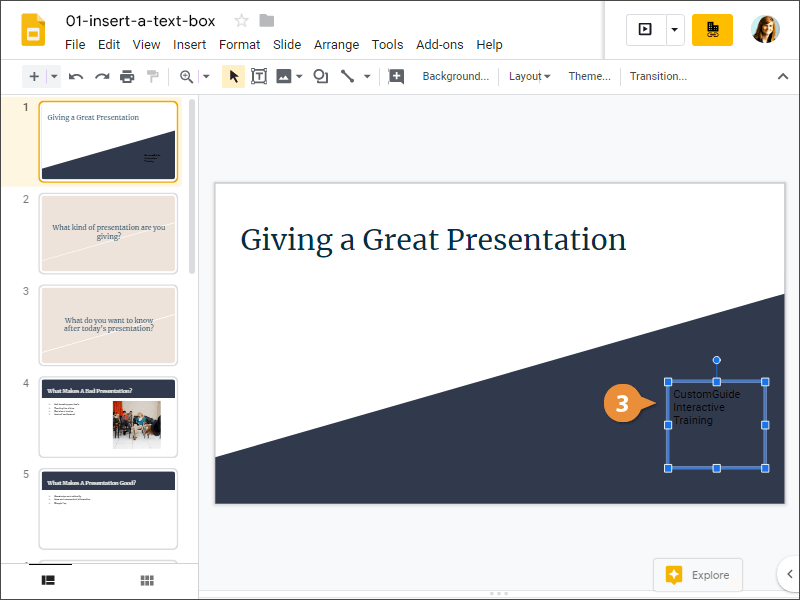The width and height of the screenshot is (800, 600).
Task: Open the new slide dropdown arrow
Action: click(x=53, y=76)
